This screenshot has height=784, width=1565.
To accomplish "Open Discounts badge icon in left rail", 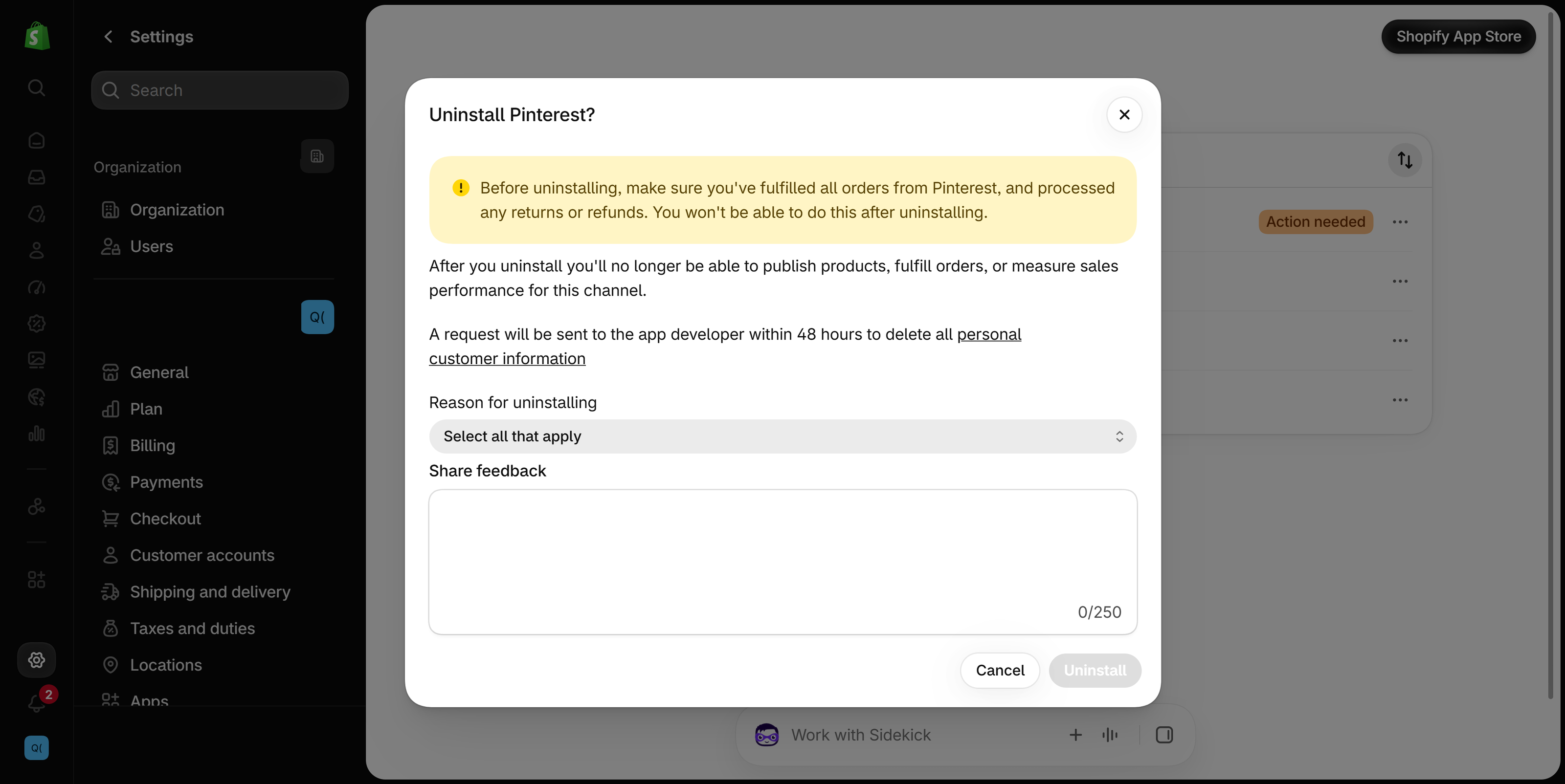I will 37,323.
